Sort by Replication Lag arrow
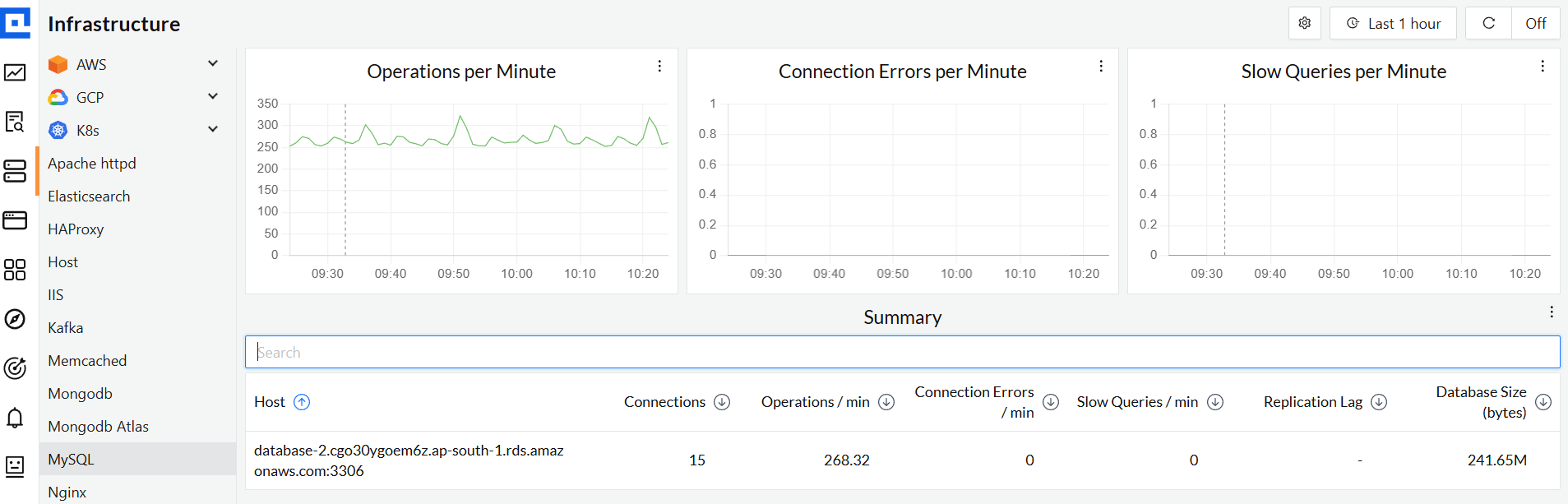Viewport: 1568px width, 504px height. tap(1379, 402)
